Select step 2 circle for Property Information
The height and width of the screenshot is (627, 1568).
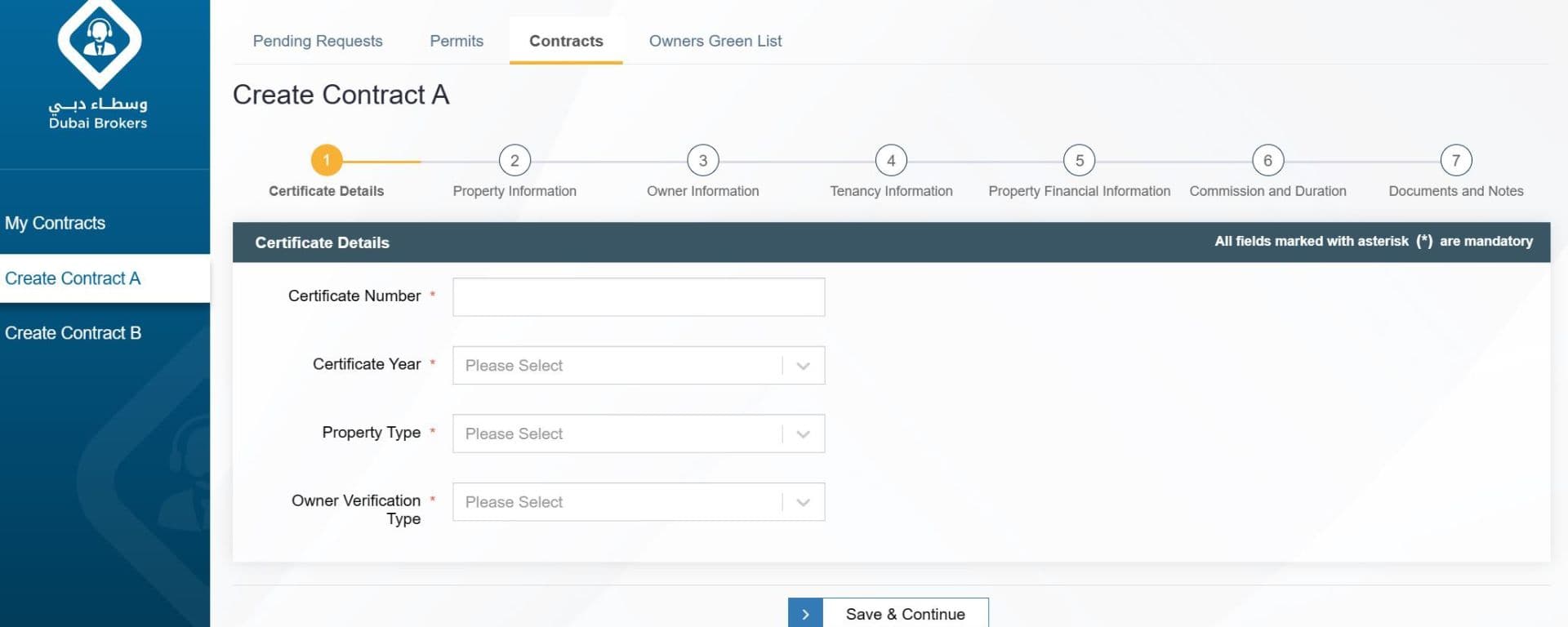(x=514, y=160)
